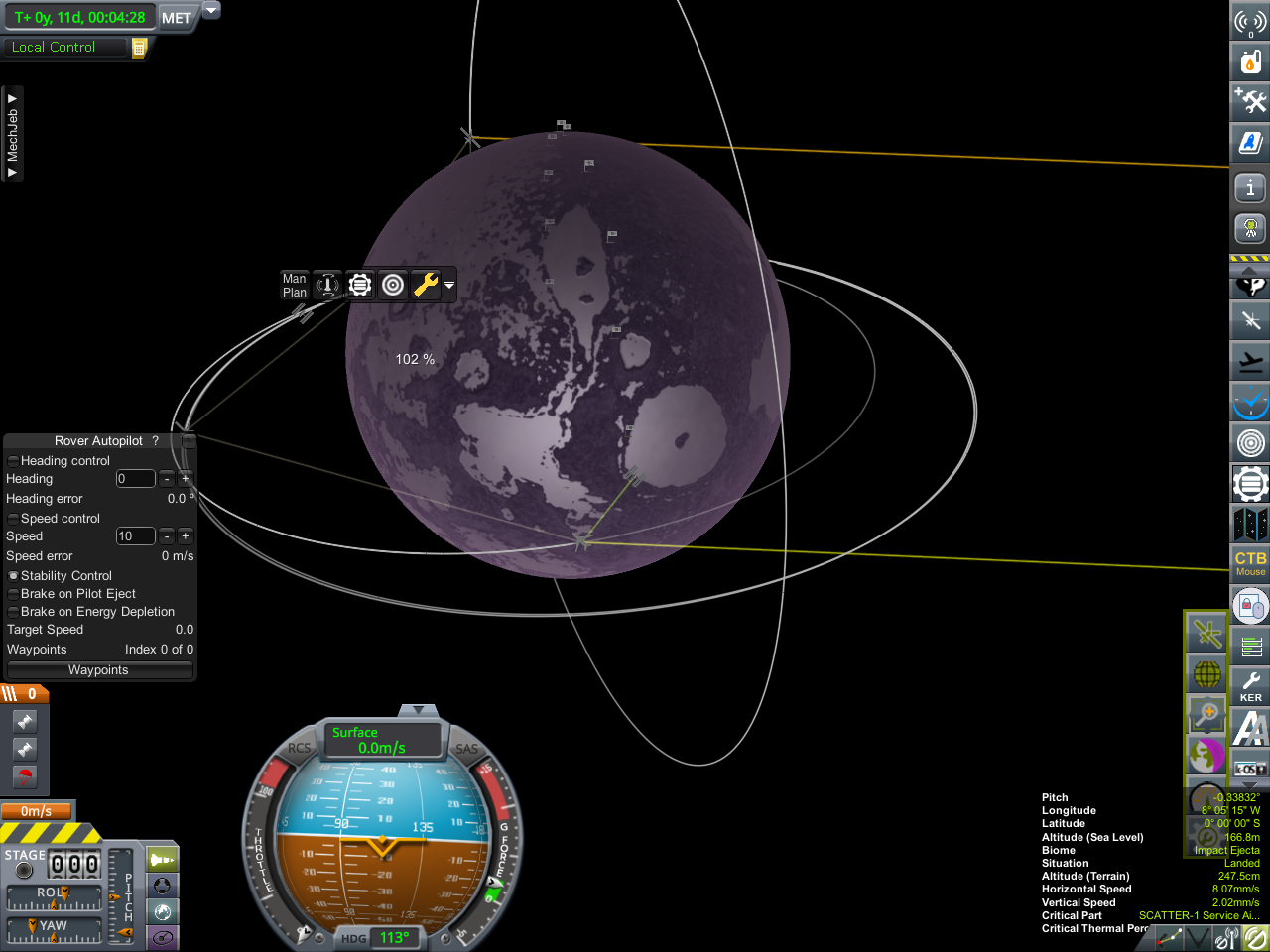Expand the maneuver tools dropdown arrow

pos(449,286)
